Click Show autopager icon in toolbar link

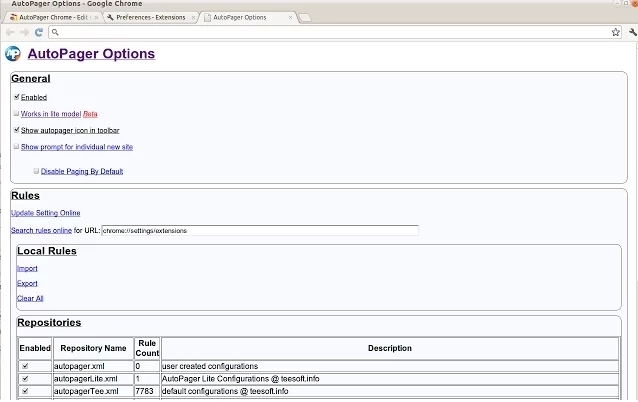[70, 130]
